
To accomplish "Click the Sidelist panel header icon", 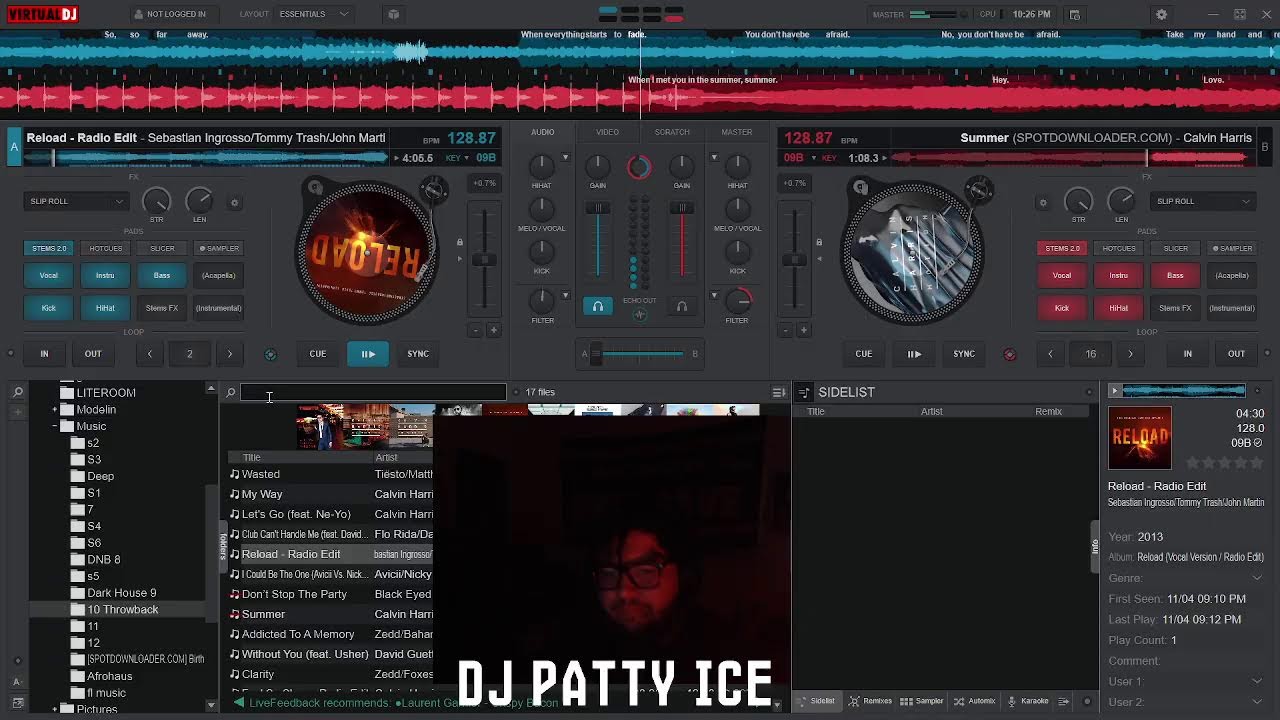I will pyautogui.click(x=803, y=392).
